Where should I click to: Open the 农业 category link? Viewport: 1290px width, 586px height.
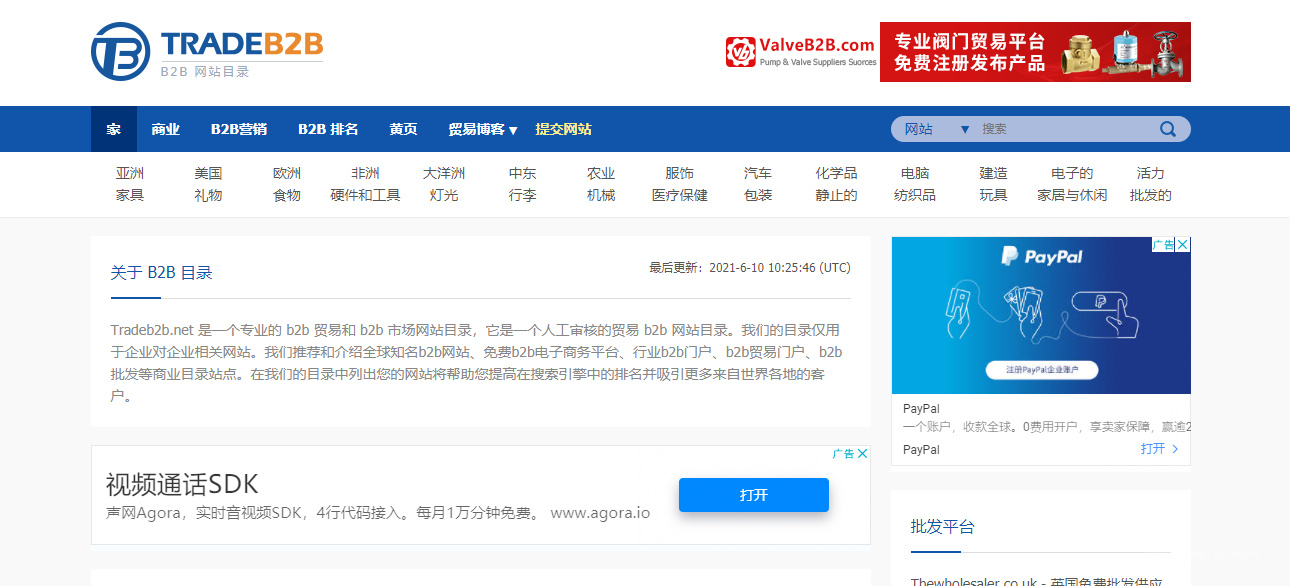click(x=601, y=173)
